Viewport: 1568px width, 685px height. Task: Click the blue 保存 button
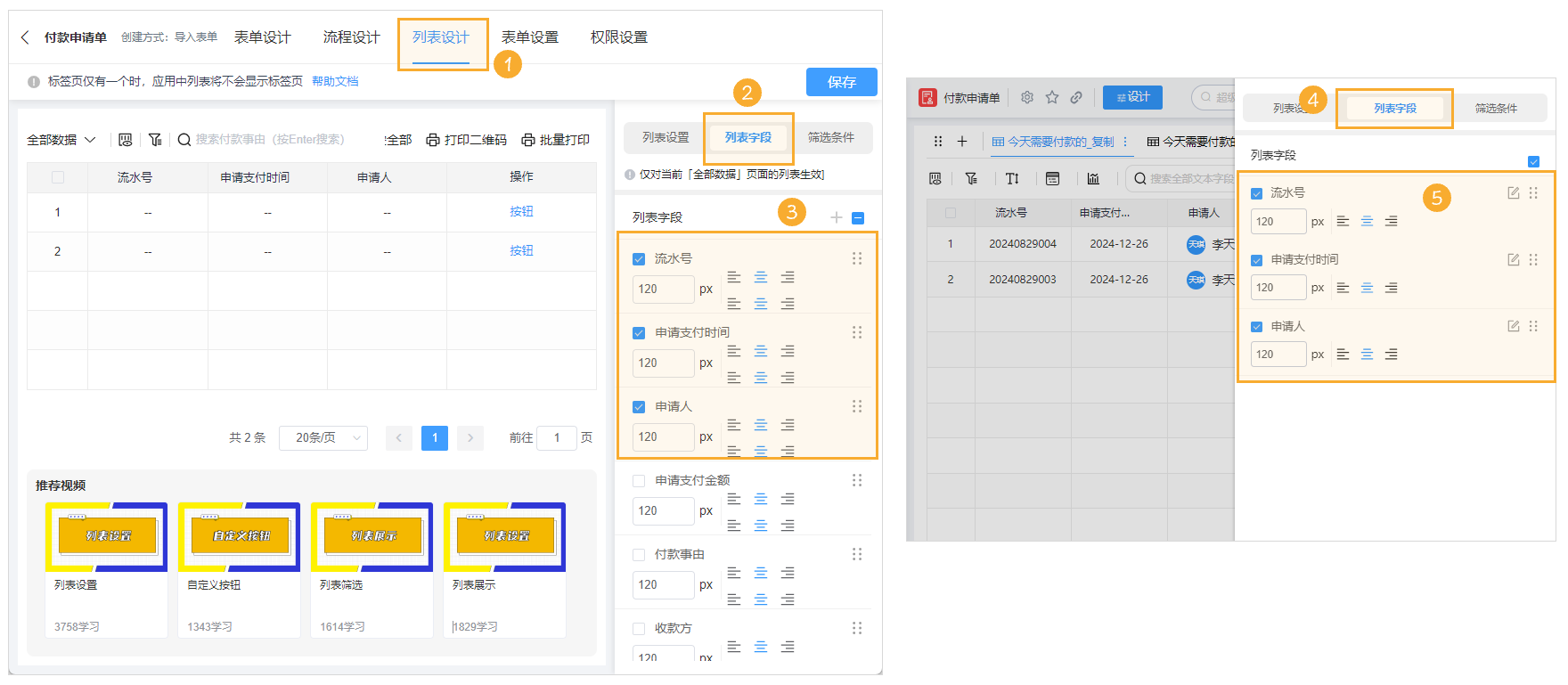click(841, 82)
